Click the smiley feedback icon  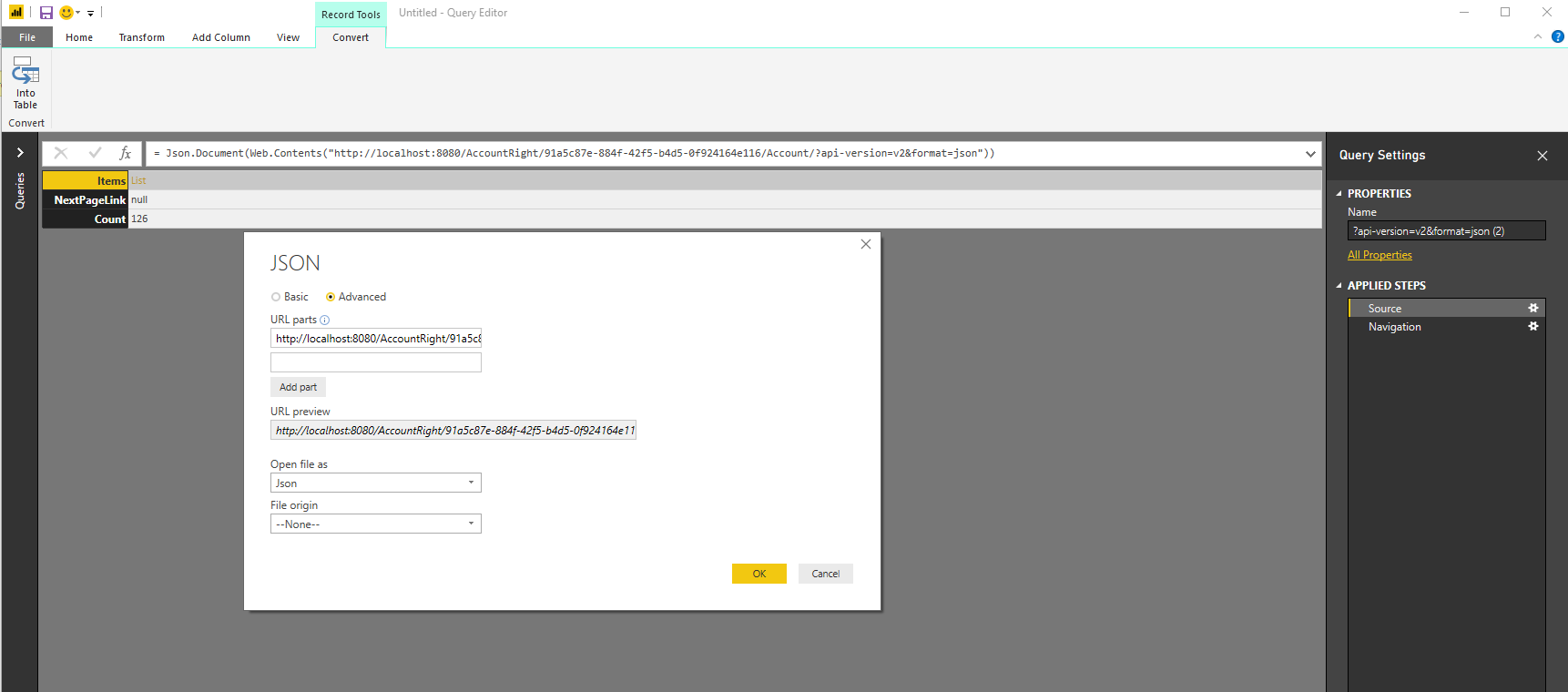[66, 13]
